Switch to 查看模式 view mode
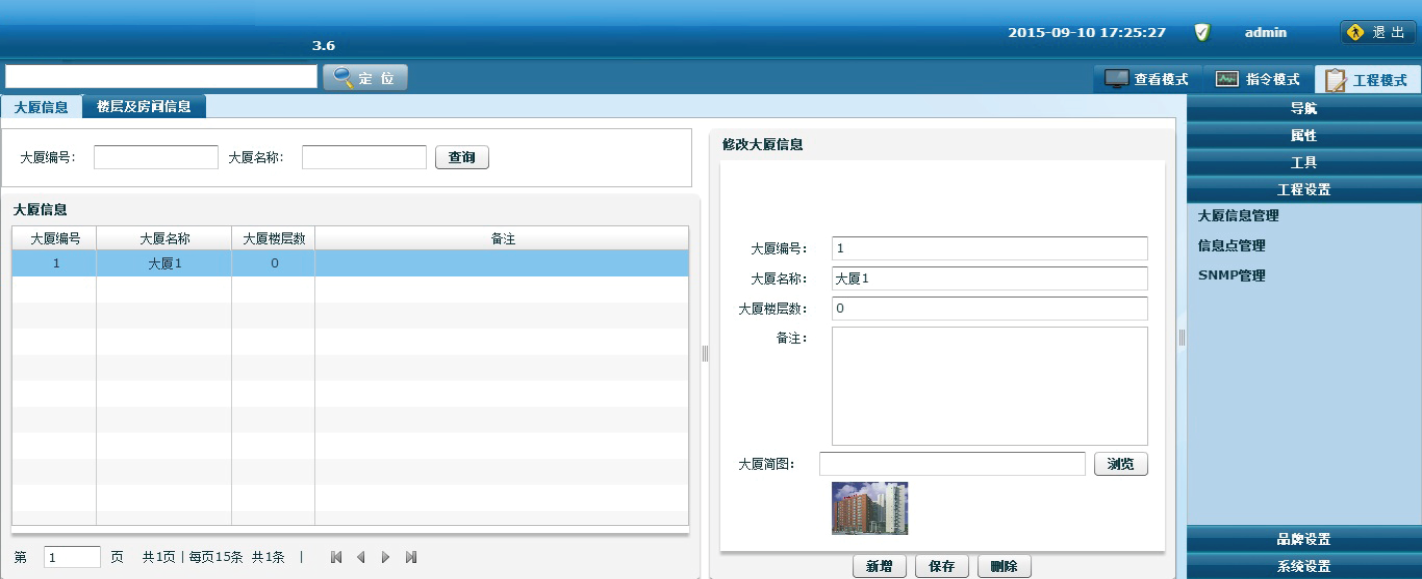1422x579 pixels. tap(1146, 79)
